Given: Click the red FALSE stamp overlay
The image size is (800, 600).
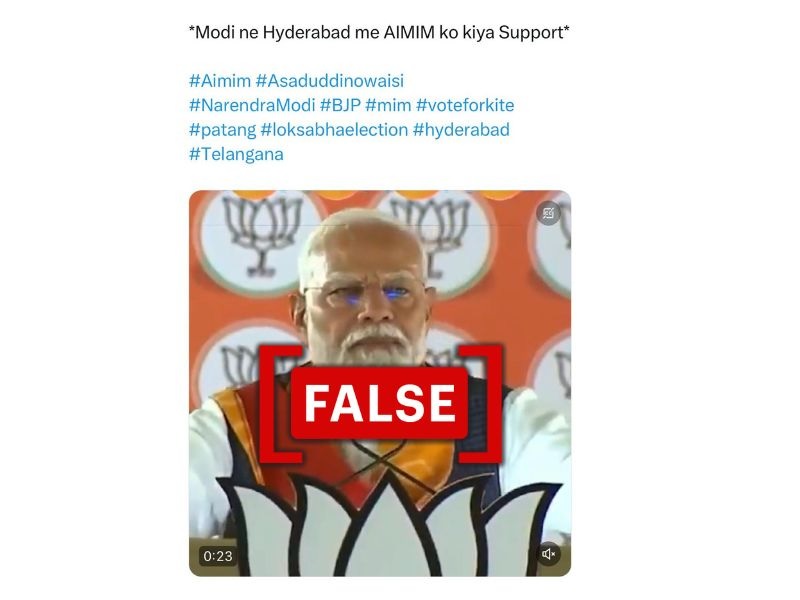Looking at the screenshot, I should [380, 403].
